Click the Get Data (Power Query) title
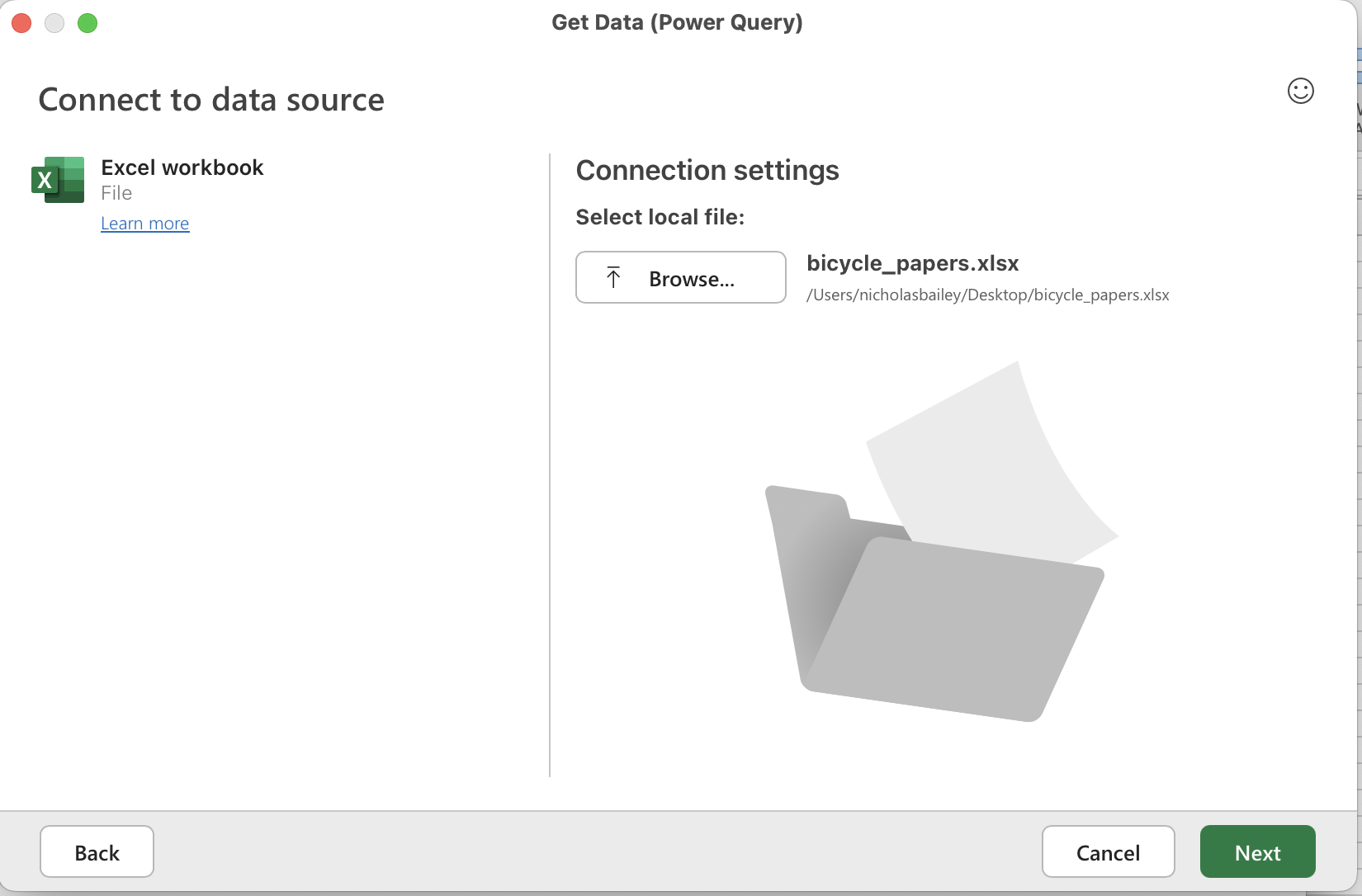Image resolution: width=1362 pixels, height=896 pixels. [677, 22]
